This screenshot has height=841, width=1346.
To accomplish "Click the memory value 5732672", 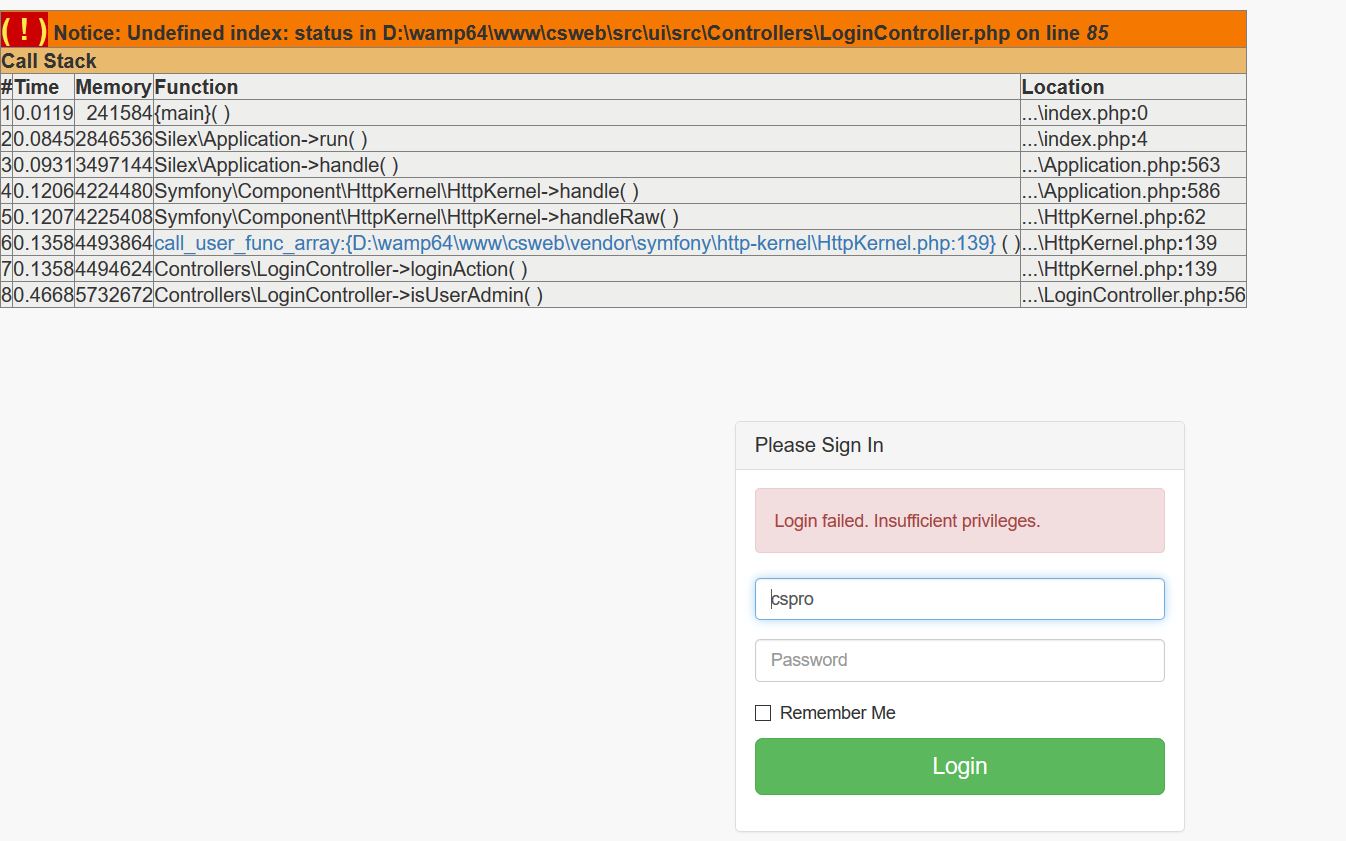I will [x=113, y=295].
